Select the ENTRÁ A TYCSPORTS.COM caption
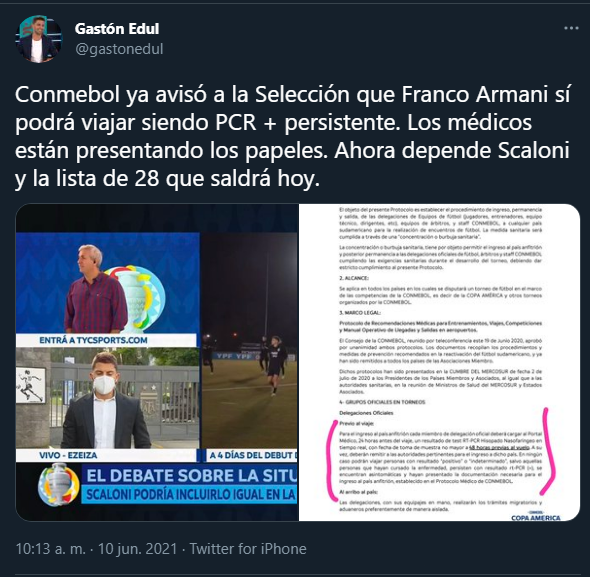The width and height of the screenshot is (590, 577). click(93, 340)
